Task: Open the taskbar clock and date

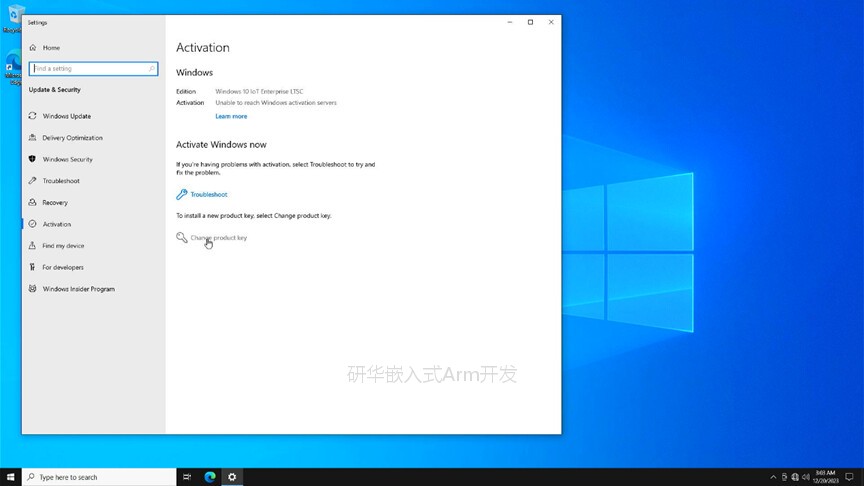Action: coord(825,477)
